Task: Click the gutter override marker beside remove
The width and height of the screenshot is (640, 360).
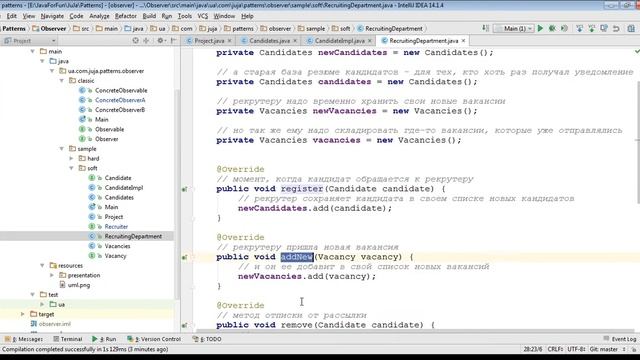Action: point(184,325)
